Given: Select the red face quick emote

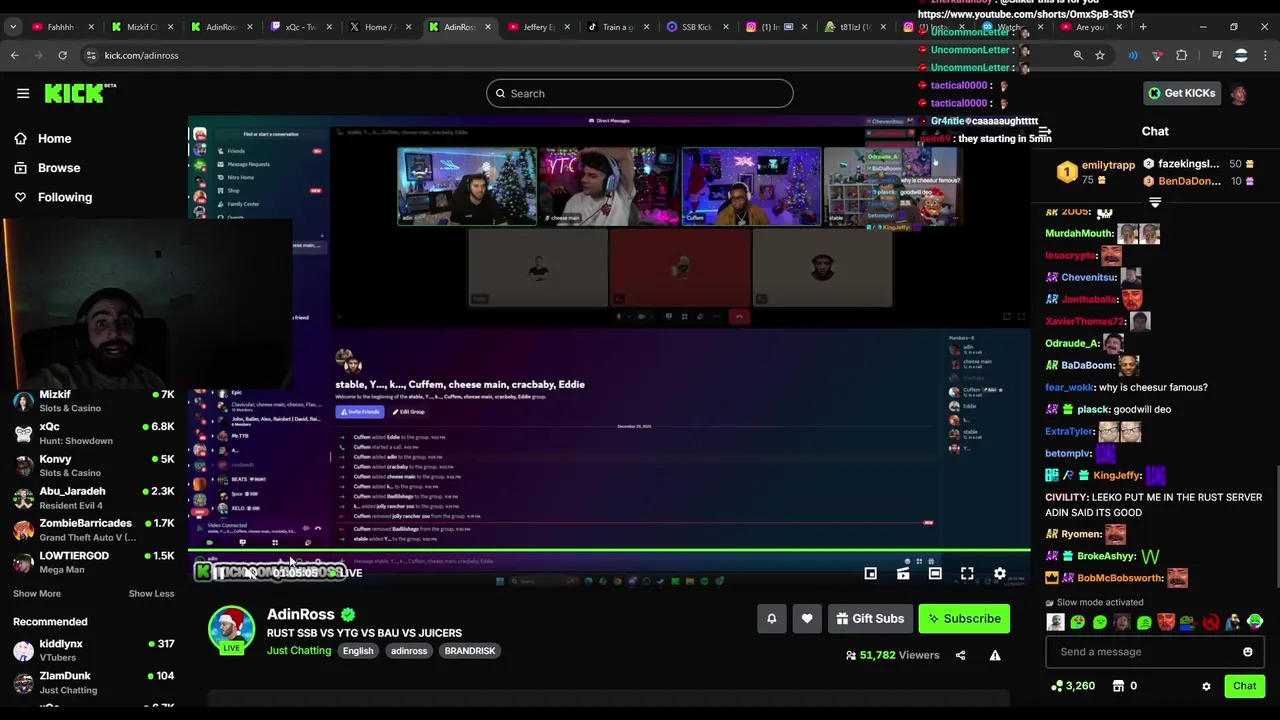Looking at the screenshot, I should point(1166,622).
